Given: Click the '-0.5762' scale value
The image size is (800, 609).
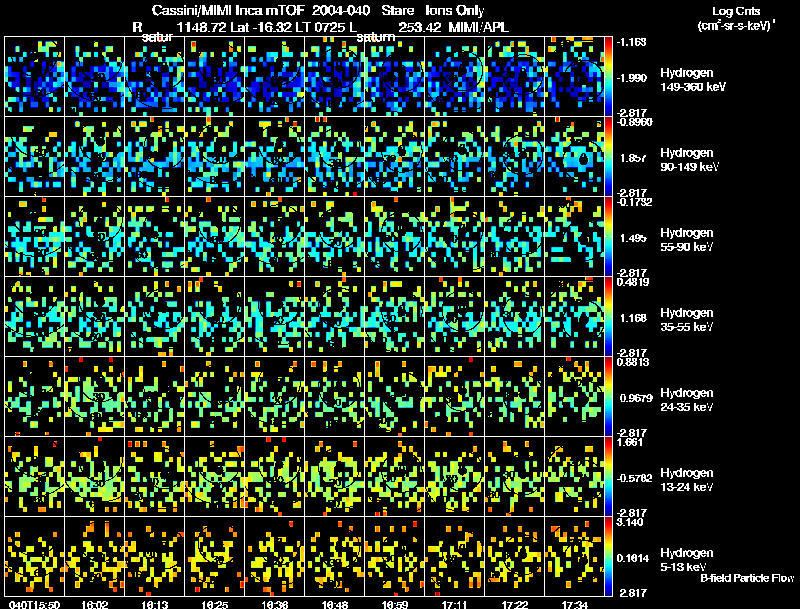Looking at the screenshot, I should 634,478.
